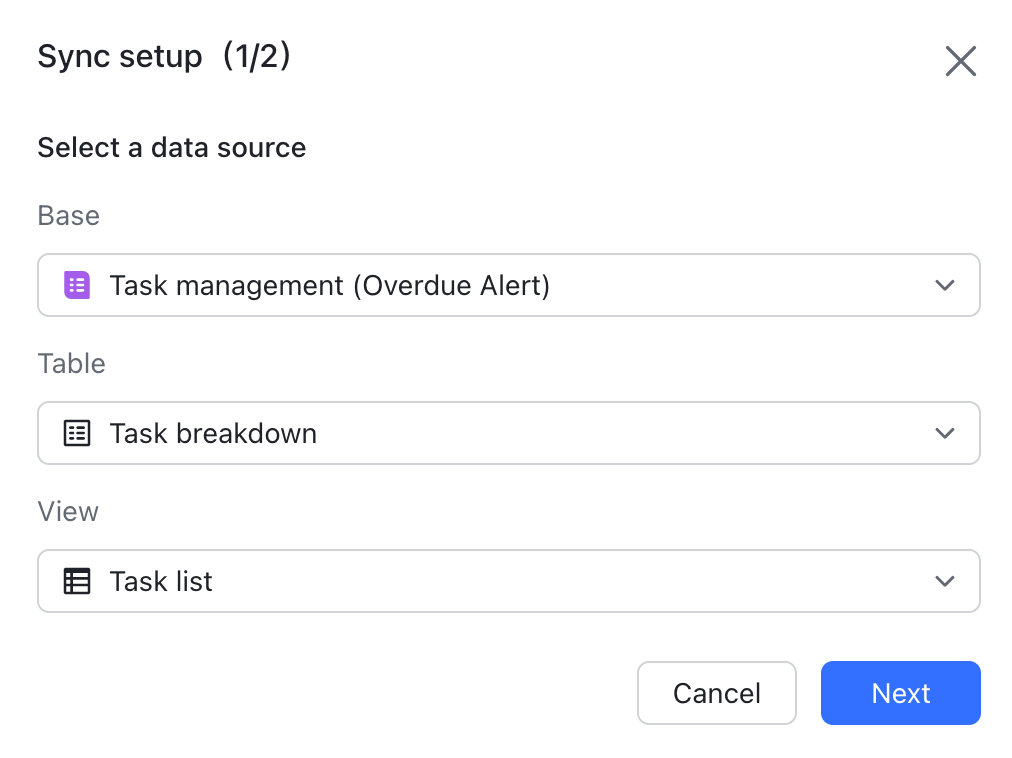Image resolution: width=1012 pixels, height=758 pixels.
Task: Click the data source icon for Overdue Alert base
Action: click(x=76, y=285)
